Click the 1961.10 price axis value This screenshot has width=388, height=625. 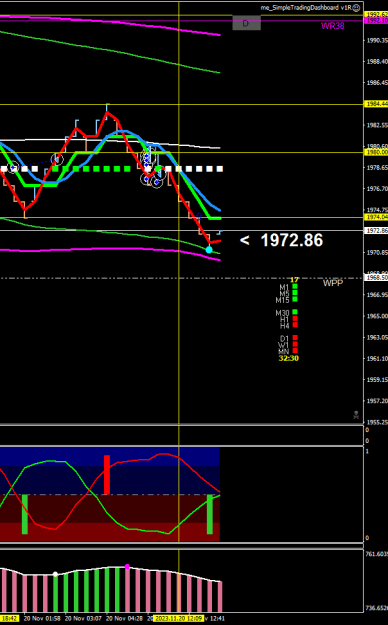pyautogui.click(x=377, y=358)
